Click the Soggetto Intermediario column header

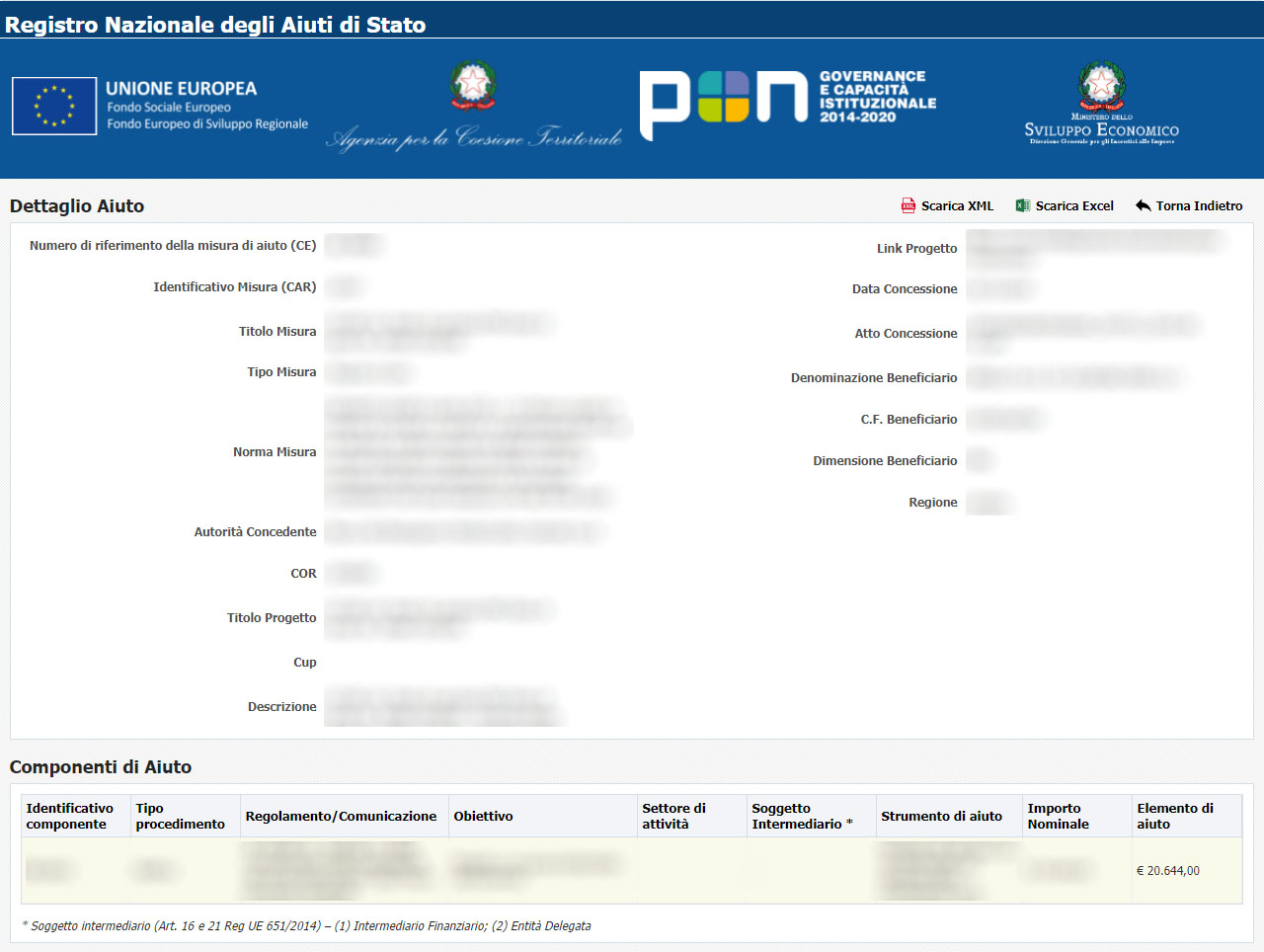(x=801, y=817)
